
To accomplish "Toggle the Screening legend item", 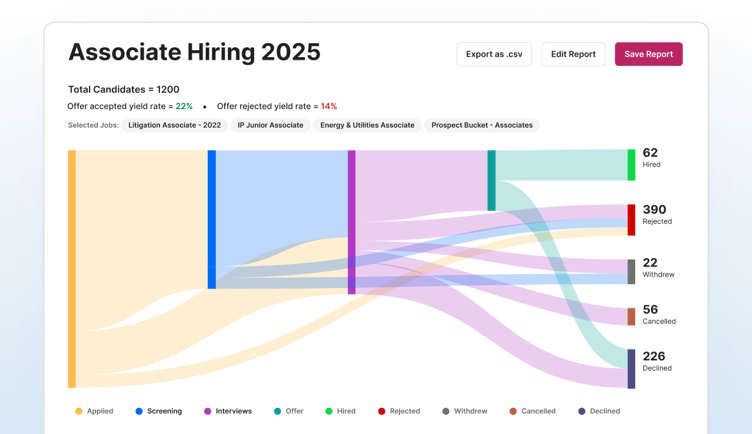I will 159,411.
